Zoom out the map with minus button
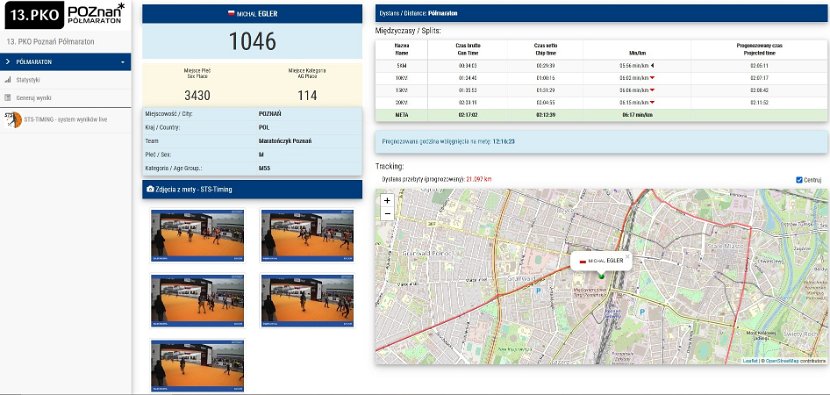 [x=387, y=213]
